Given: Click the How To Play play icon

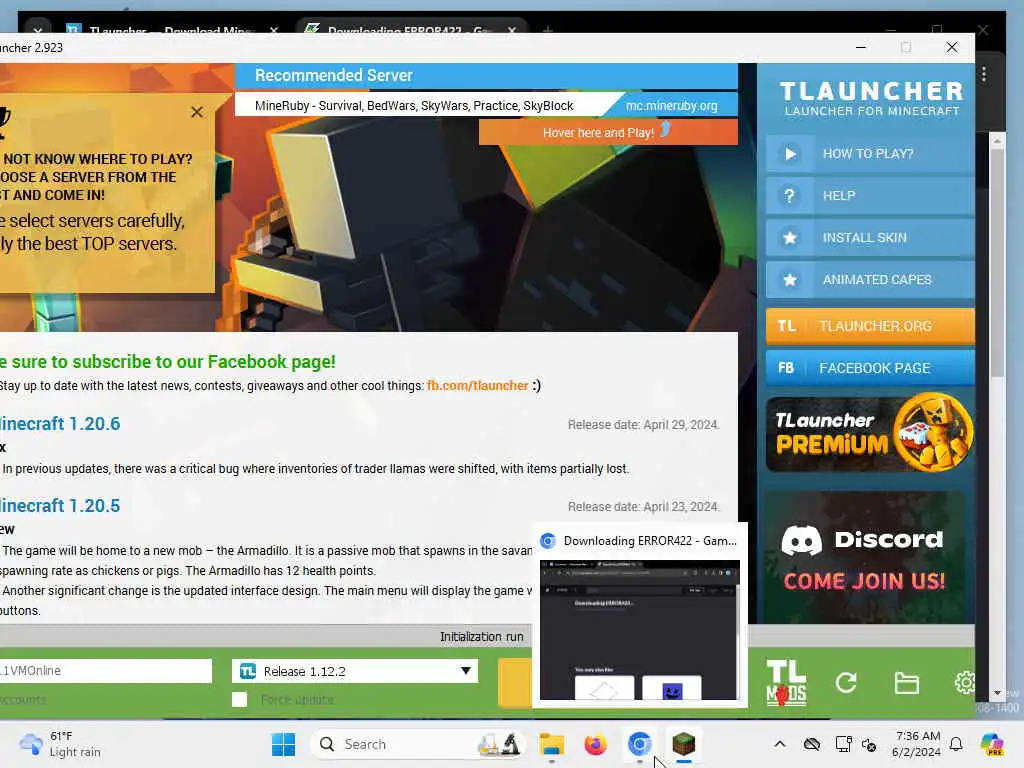Looking at the screenshot, I should pyautogui.click(x=790, y=154).
